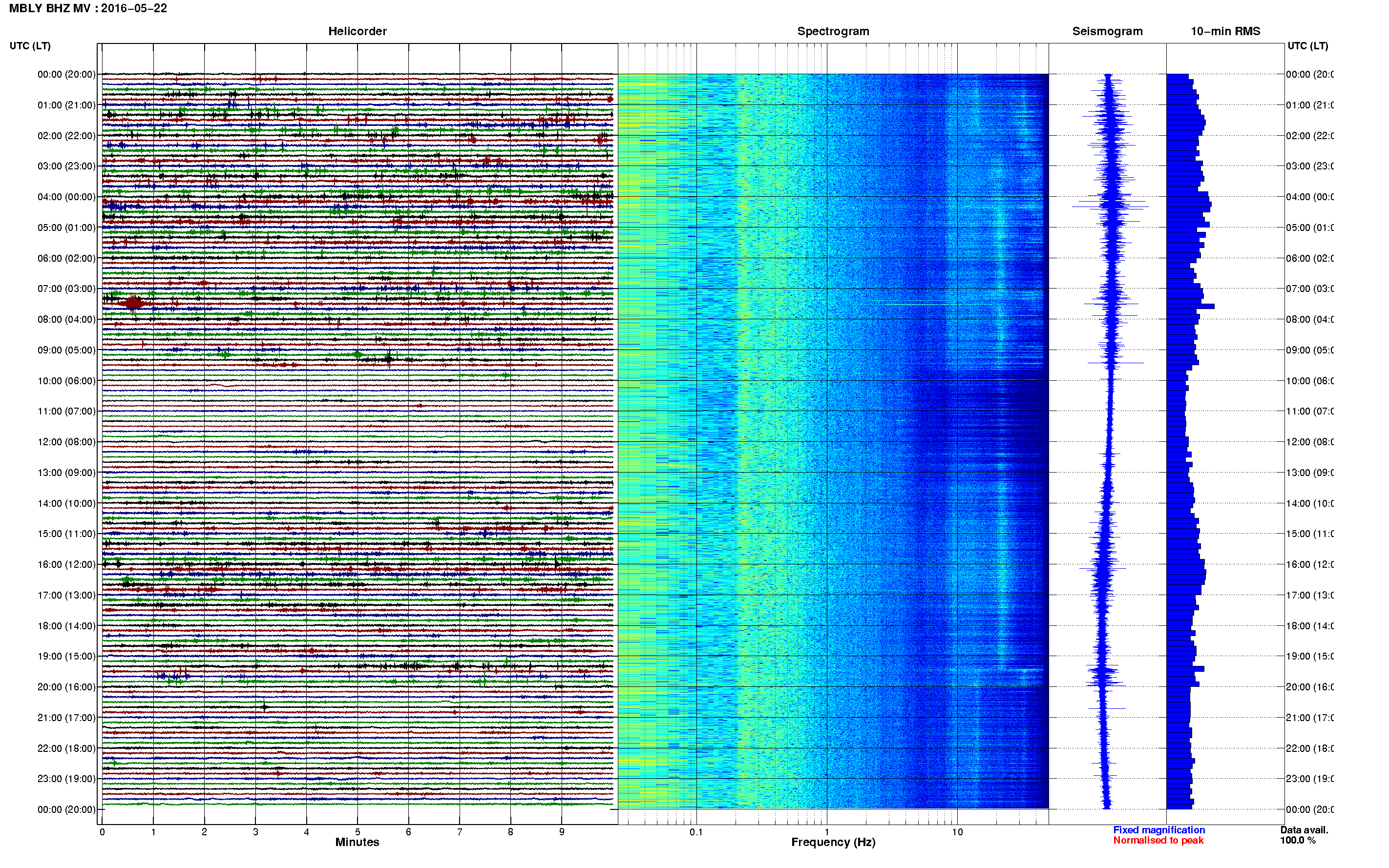This screenshot has height=868, width=1389.
Task: Click the left-axis label 19:00 (15:00)
Action: point(66,656)
